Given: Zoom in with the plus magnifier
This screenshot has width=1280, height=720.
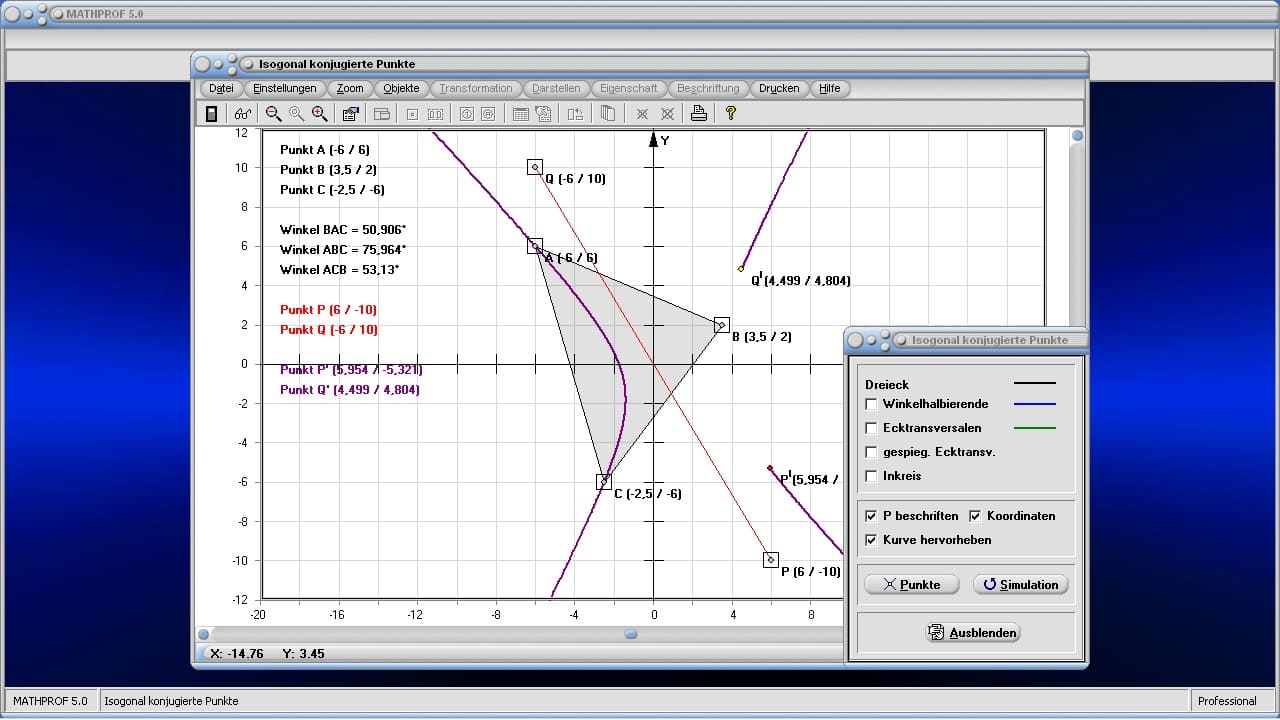Looking at the screenshot, I should click(x=319, y=114).
